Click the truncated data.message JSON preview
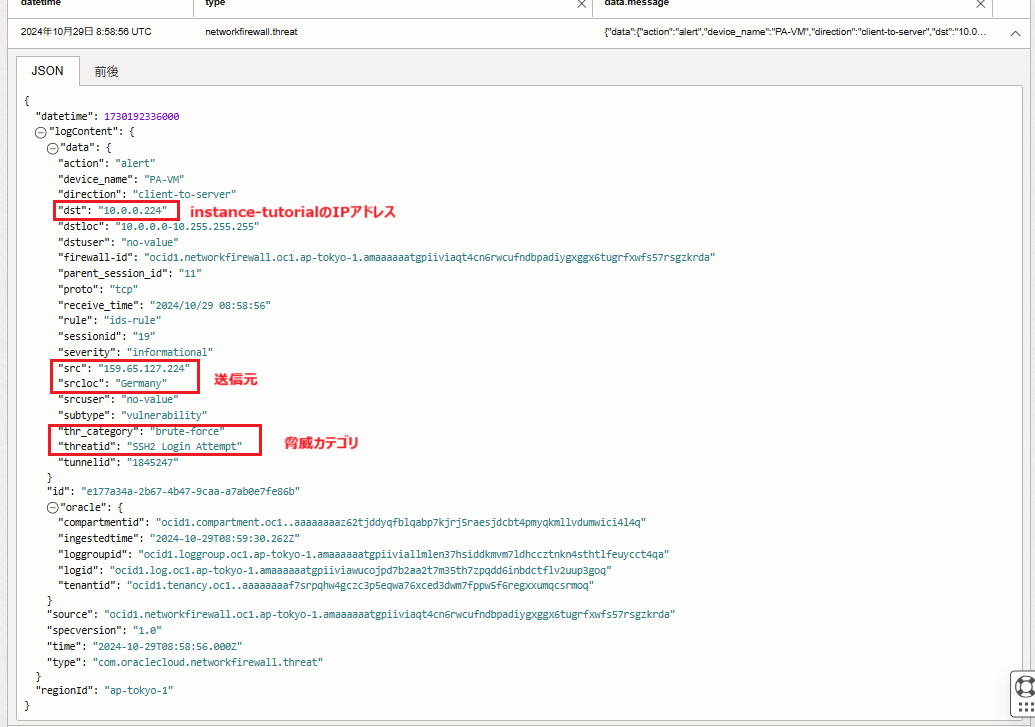The width and height of the screenshot is (1035, 727). click(x=795, y=32)
